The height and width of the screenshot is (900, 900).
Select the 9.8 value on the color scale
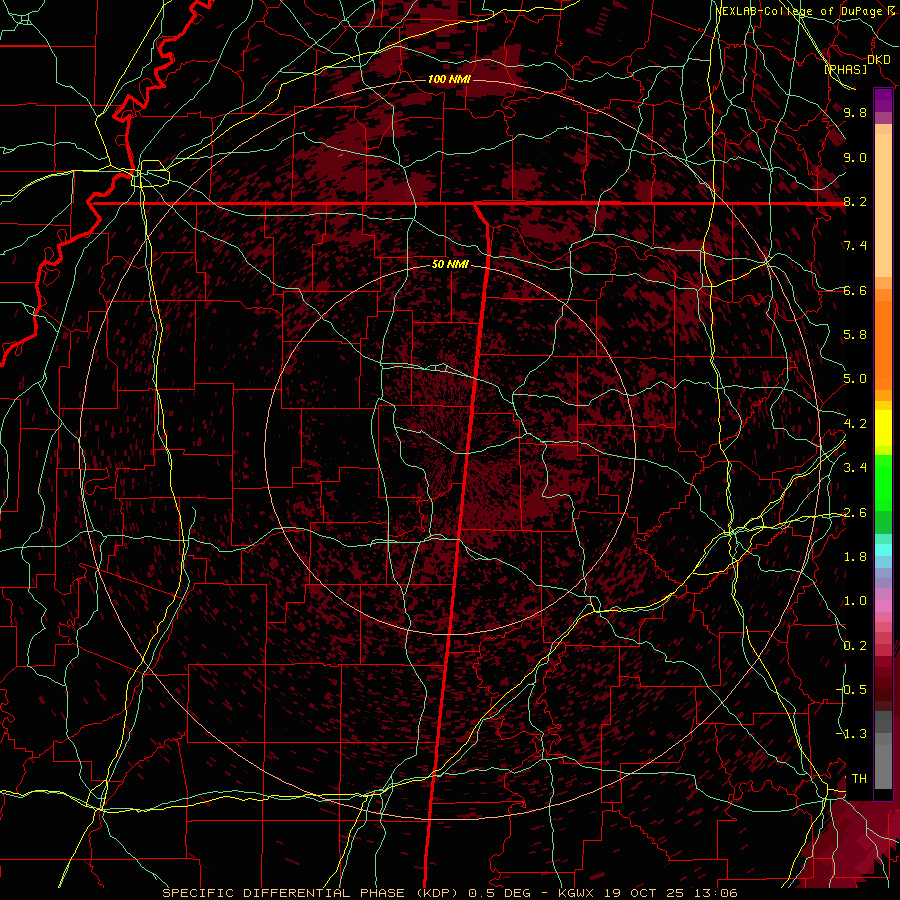(855, 112)
